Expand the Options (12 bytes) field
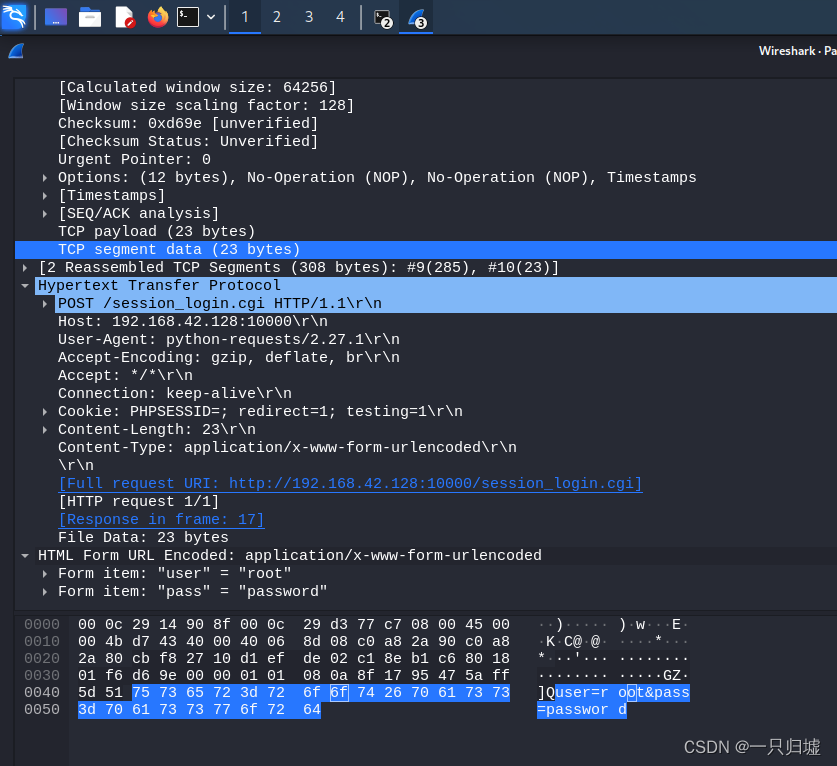This screenshot has width=837, height=766. coord(45,177)
